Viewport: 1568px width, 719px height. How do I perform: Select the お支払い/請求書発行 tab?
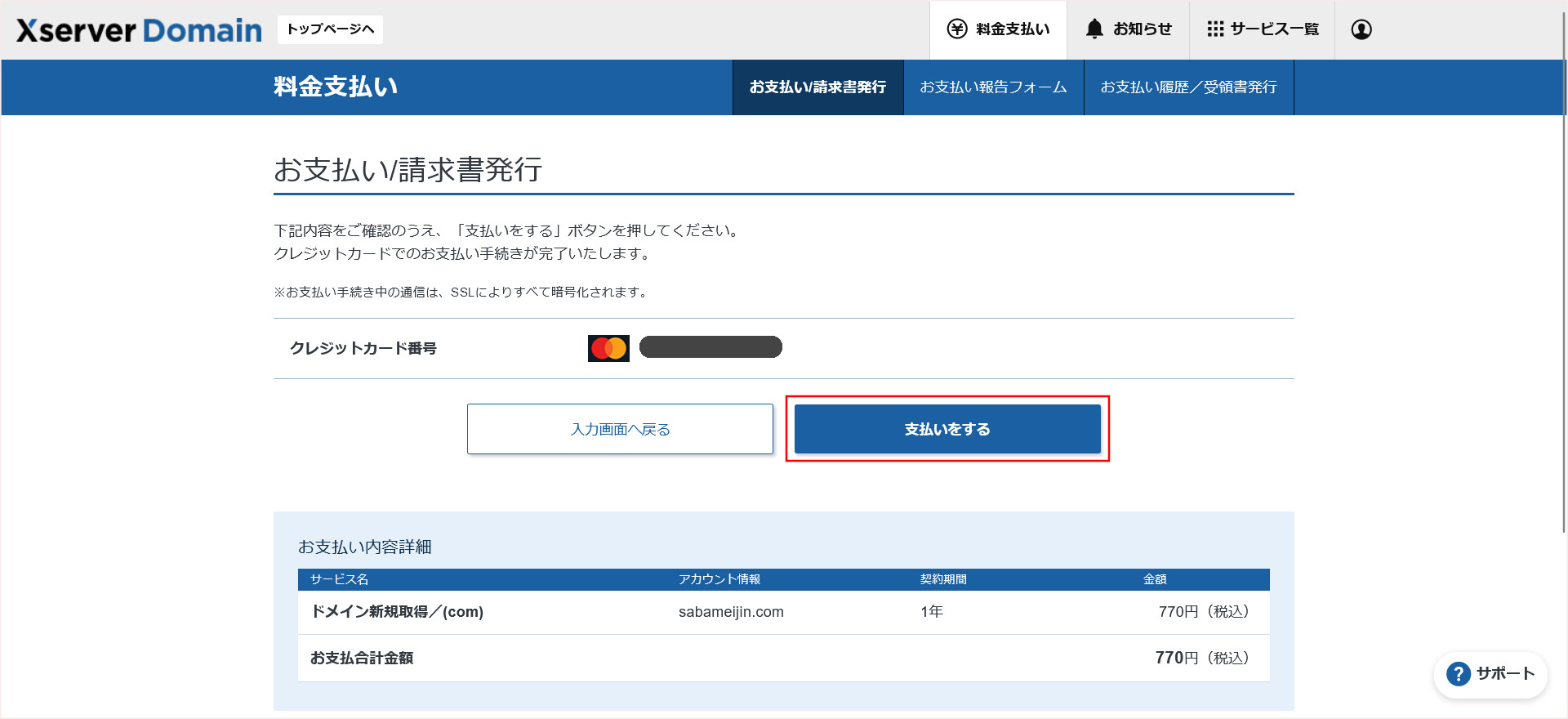coord(817,87)
